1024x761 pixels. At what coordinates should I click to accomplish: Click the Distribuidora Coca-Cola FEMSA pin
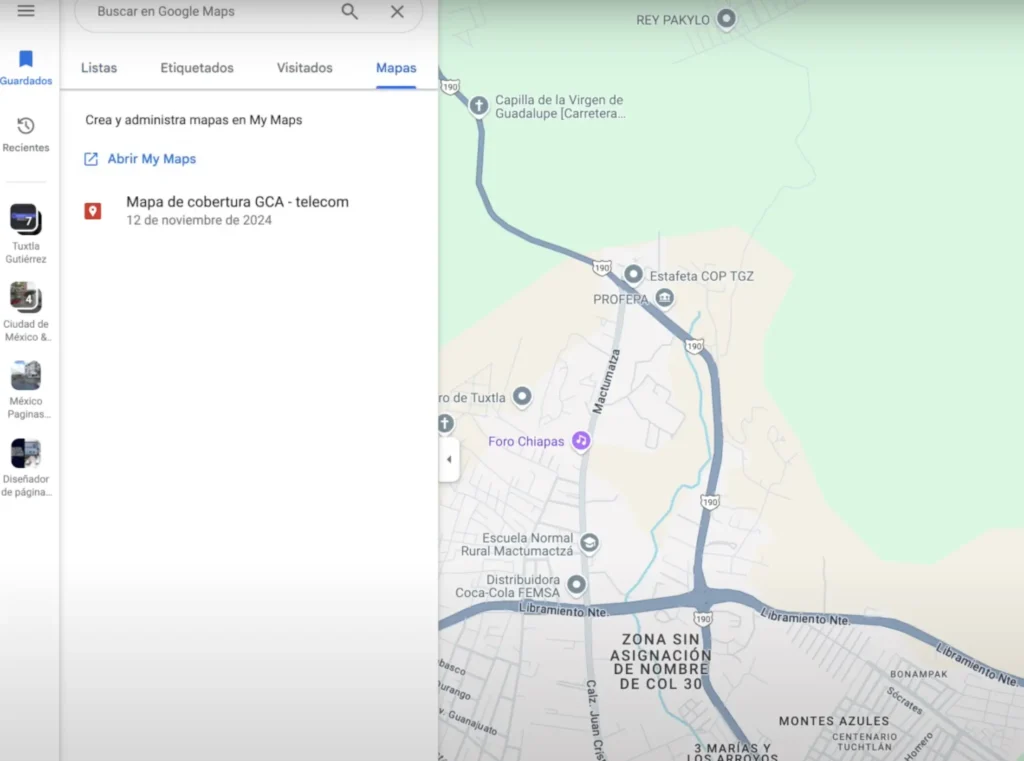576,585
